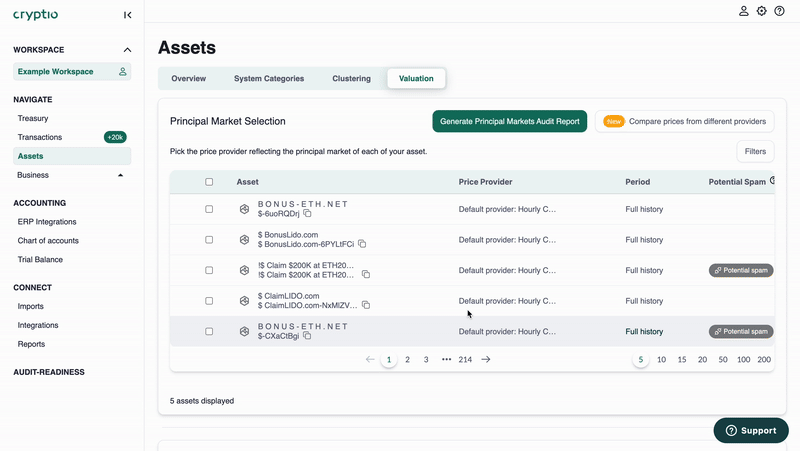Screen dimensions: 800x451
Task: Expand the Audit-Readiness section
Action: tap(49, 372)
